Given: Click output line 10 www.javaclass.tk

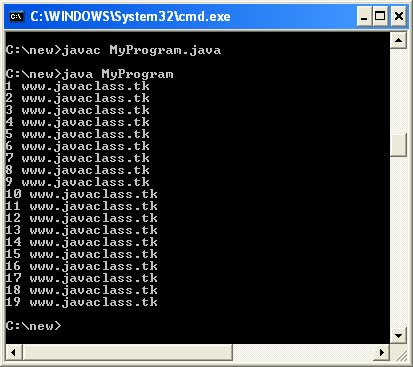Looking at the screenshot, I should click(x=82, y=194).
